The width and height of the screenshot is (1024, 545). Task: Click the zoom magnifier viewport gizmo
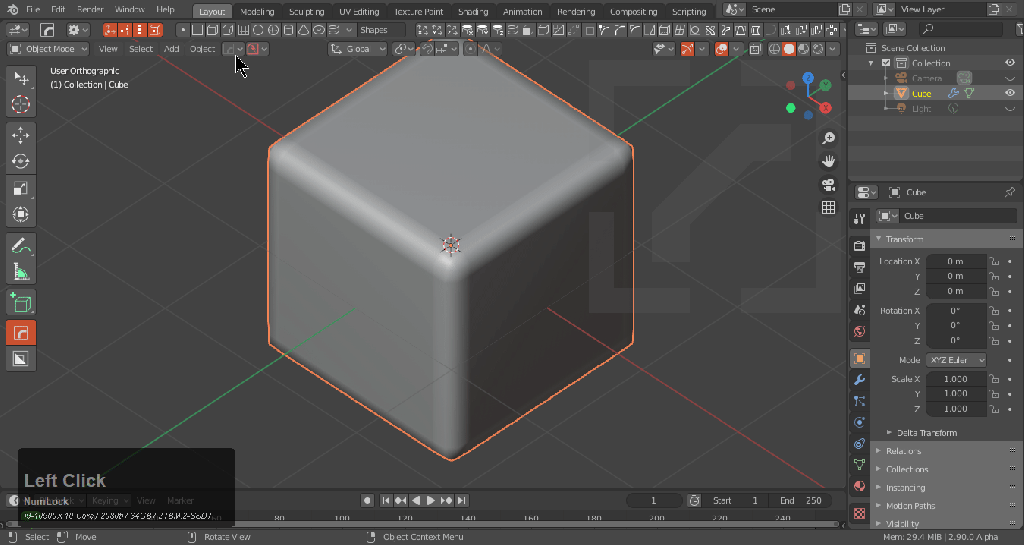tap(828, 138)
